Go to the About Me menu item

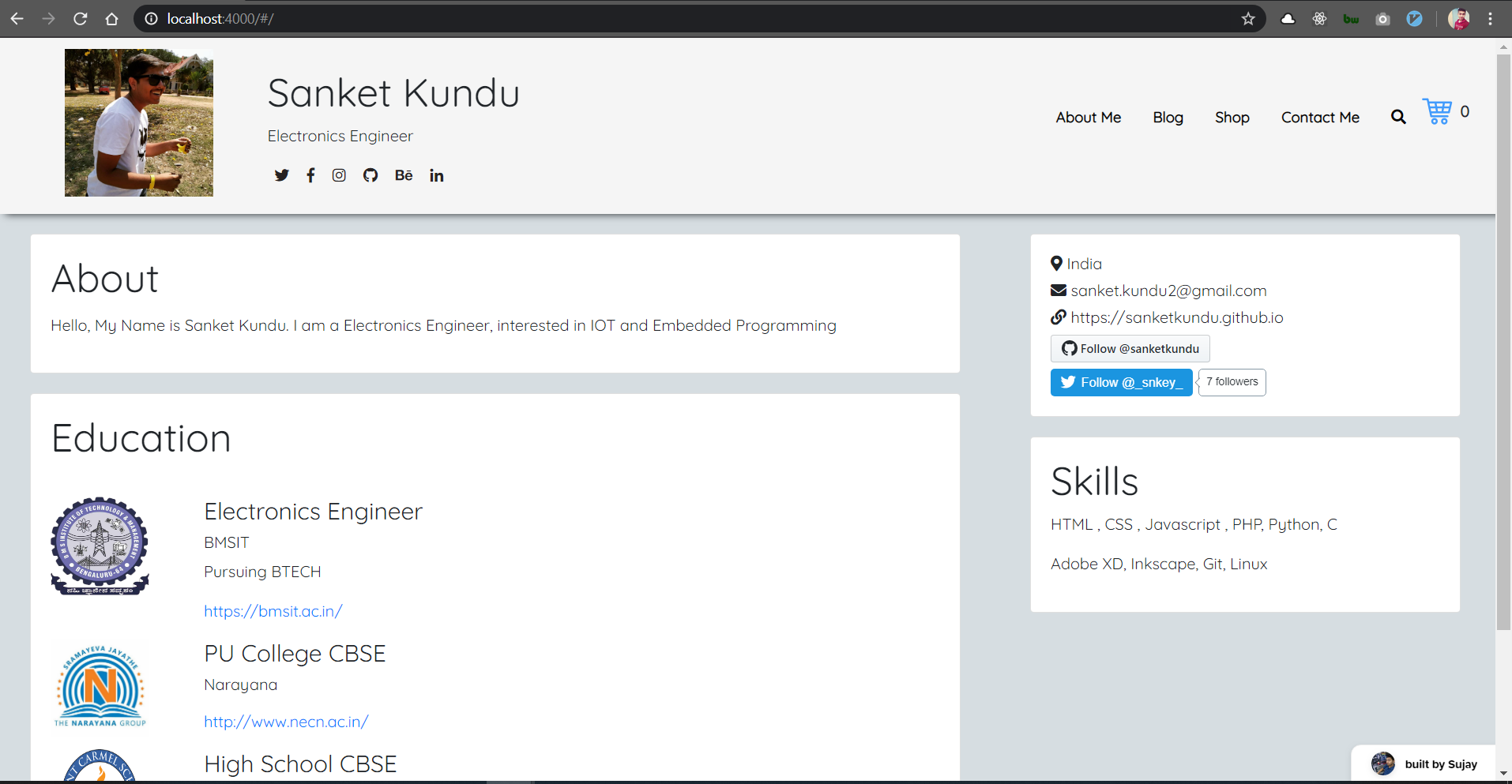click(x=1088, y=118)
